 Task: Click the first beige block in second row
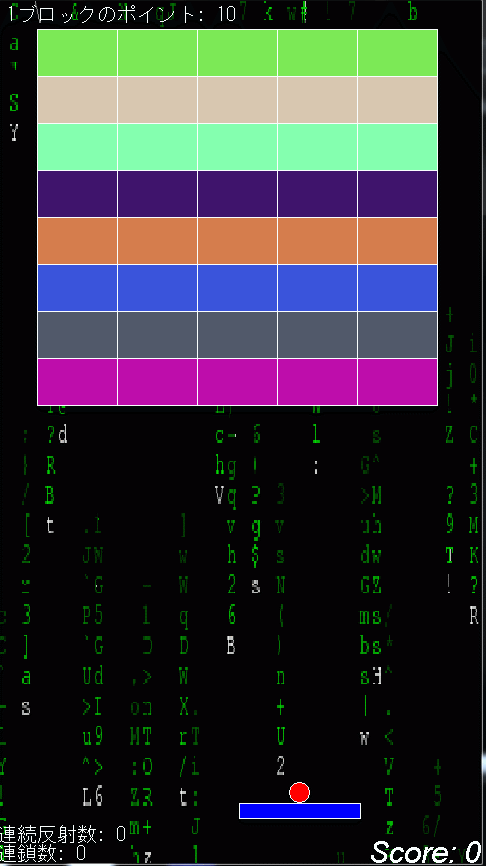[77, 100]
